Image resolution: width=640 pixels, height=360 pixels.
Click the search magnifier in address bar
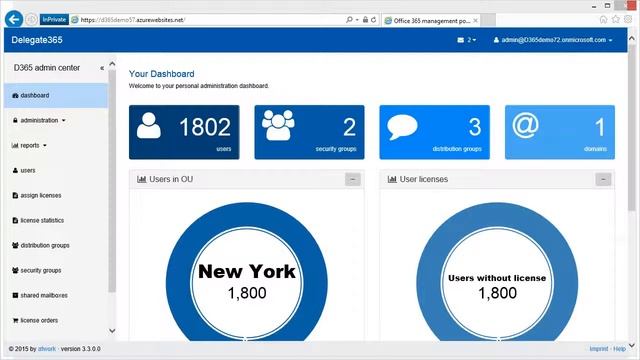[x=349, y=20]
